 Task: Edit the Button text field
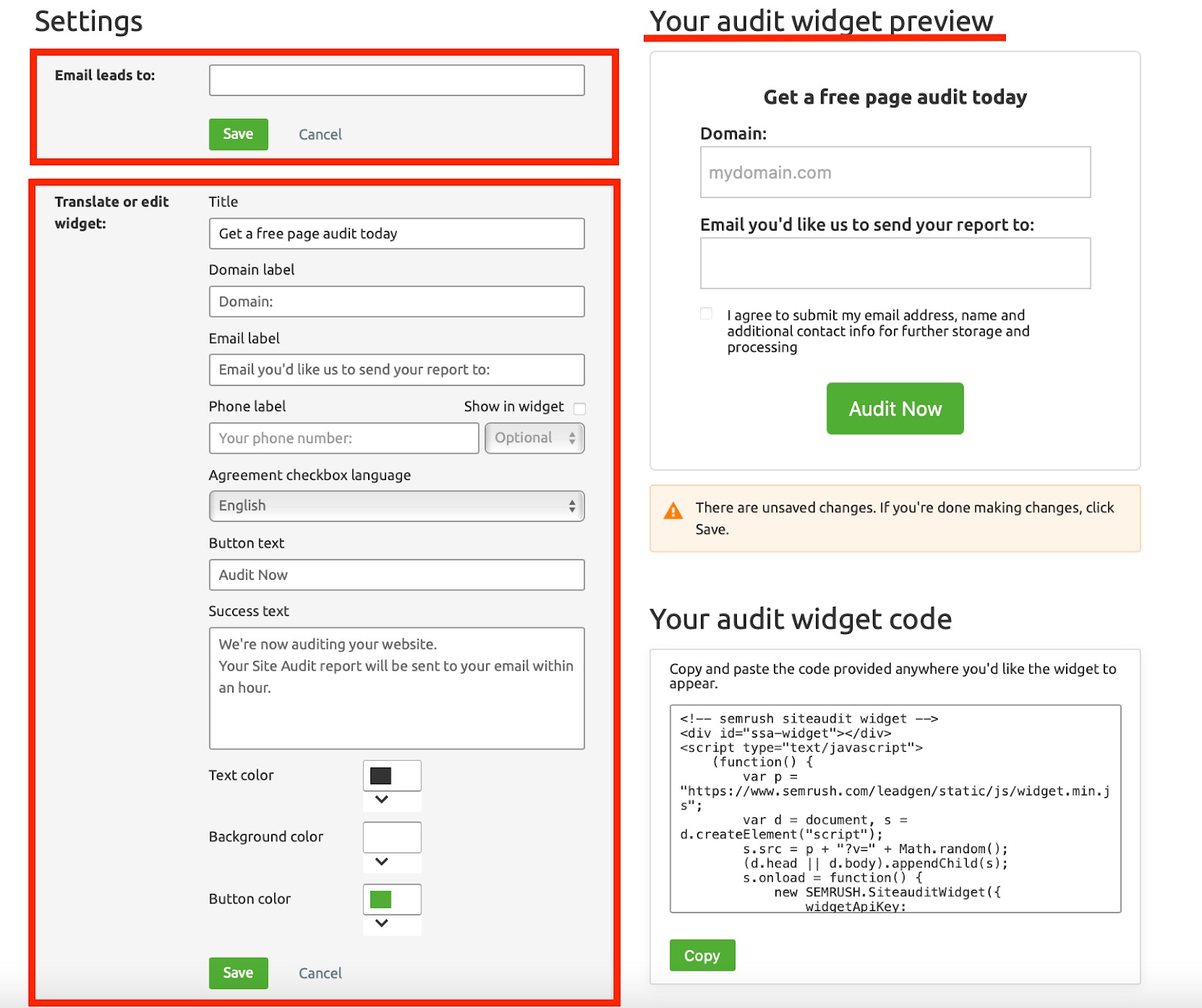(397, 575)
